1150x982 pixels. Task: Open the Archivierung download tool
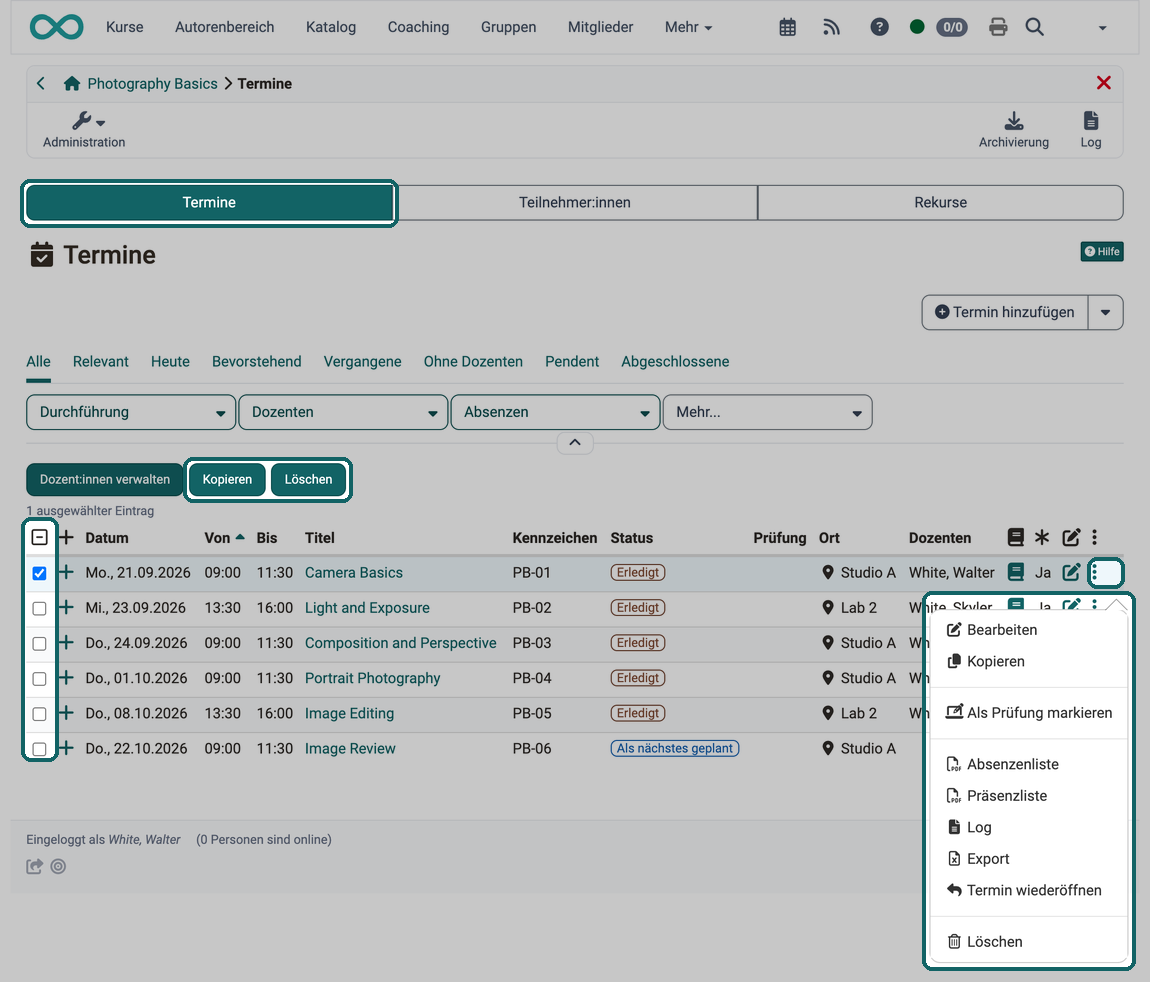pos(1014,130)
